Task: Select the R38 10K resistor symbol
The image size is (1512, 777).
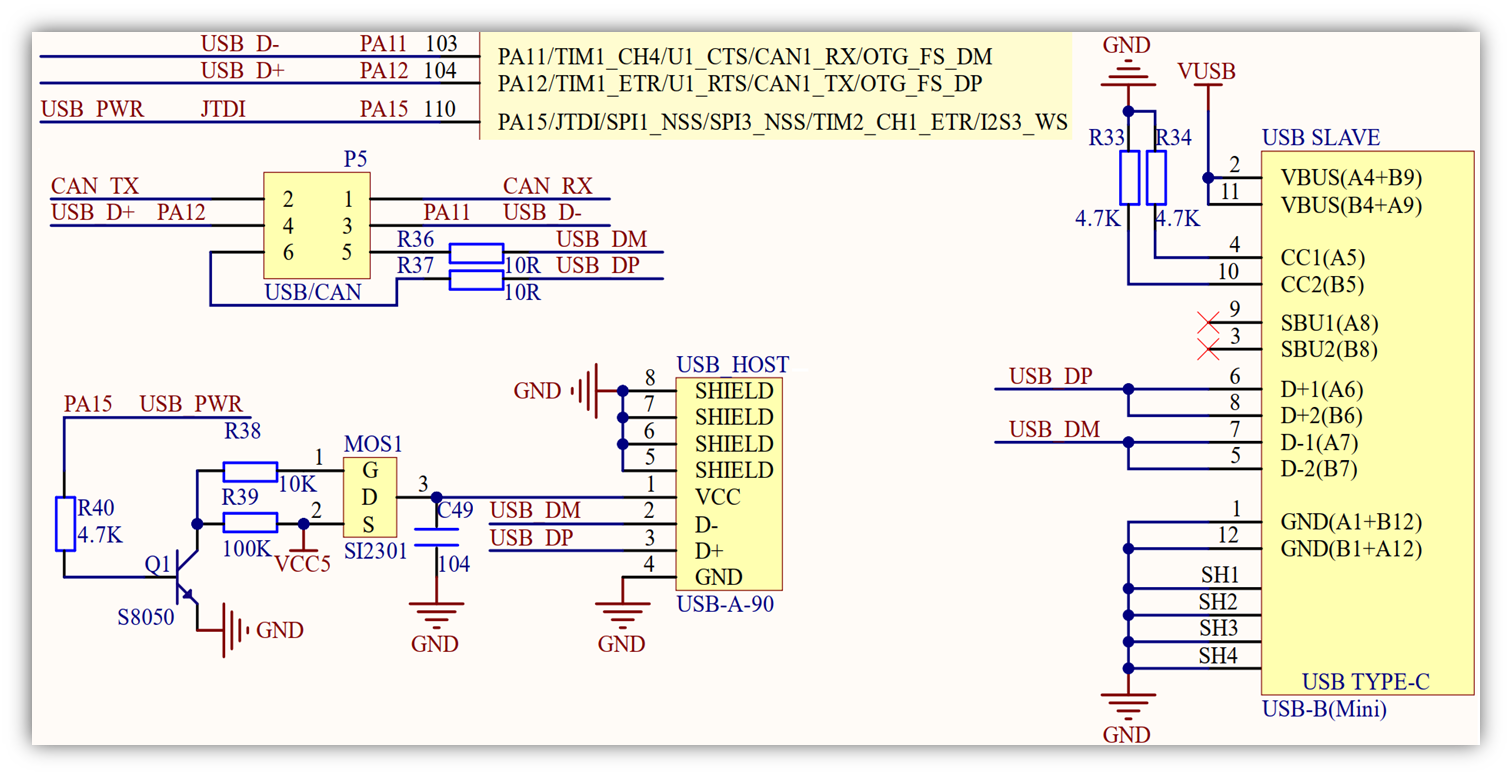Action: (x=250, y=471)
